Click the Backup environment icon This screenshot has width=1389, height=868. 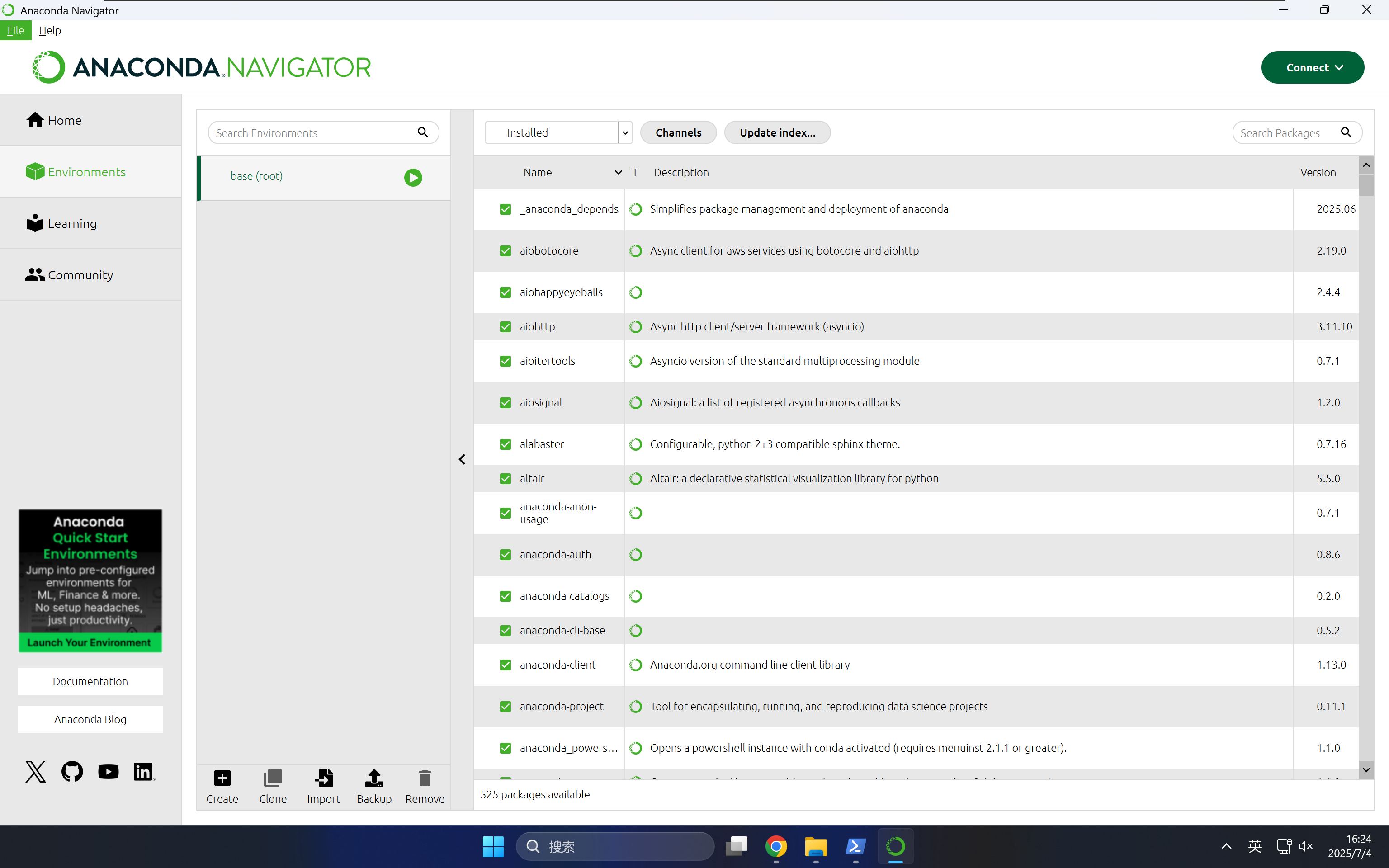373,778
